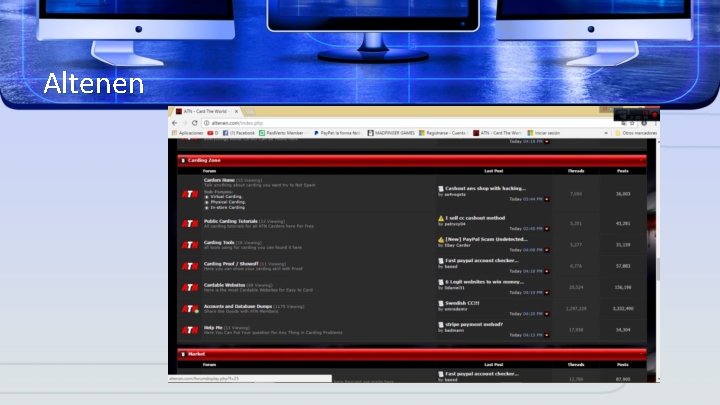Open the Public Carding Tutorials forum

[x=231, y=221]
